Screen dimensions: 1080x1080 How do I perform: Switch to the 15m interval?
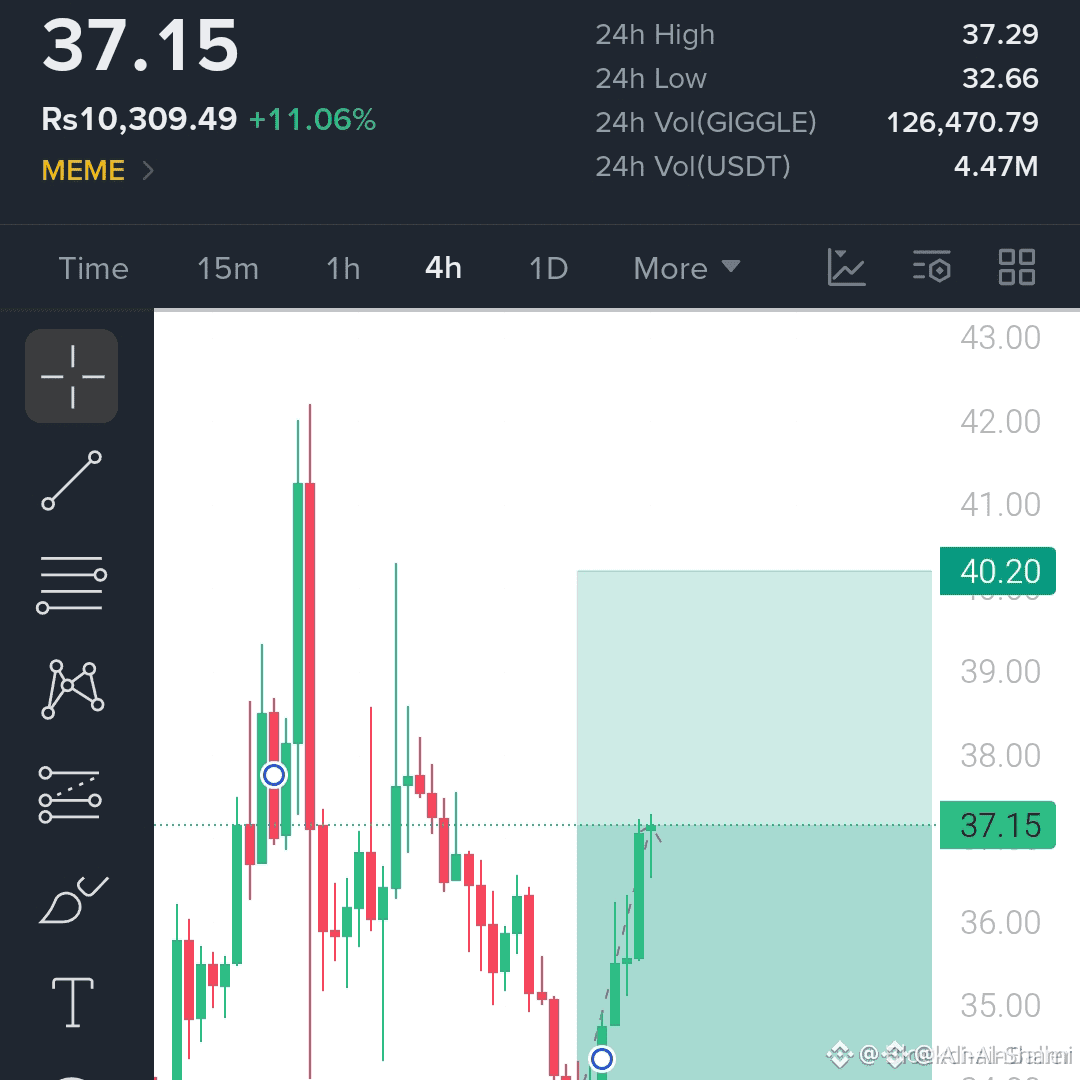[x=228, y=269]
